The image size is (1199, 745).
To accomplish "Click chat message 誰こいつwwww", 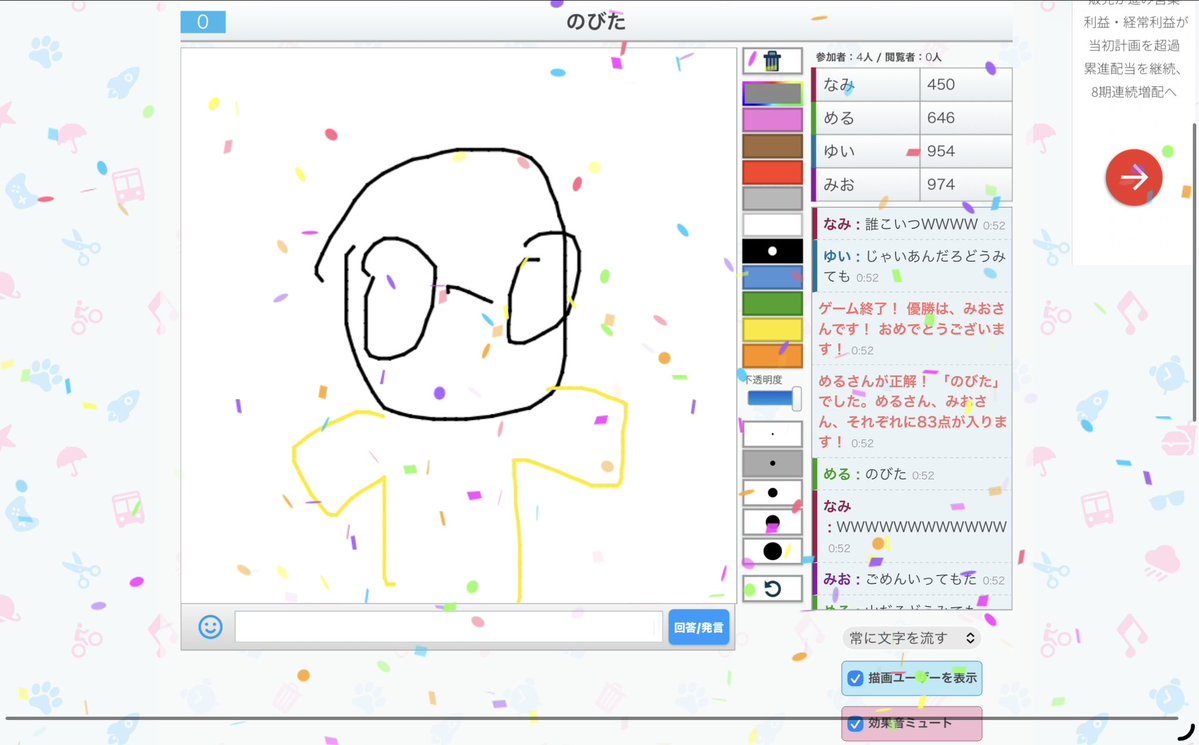I will (921, 224).
